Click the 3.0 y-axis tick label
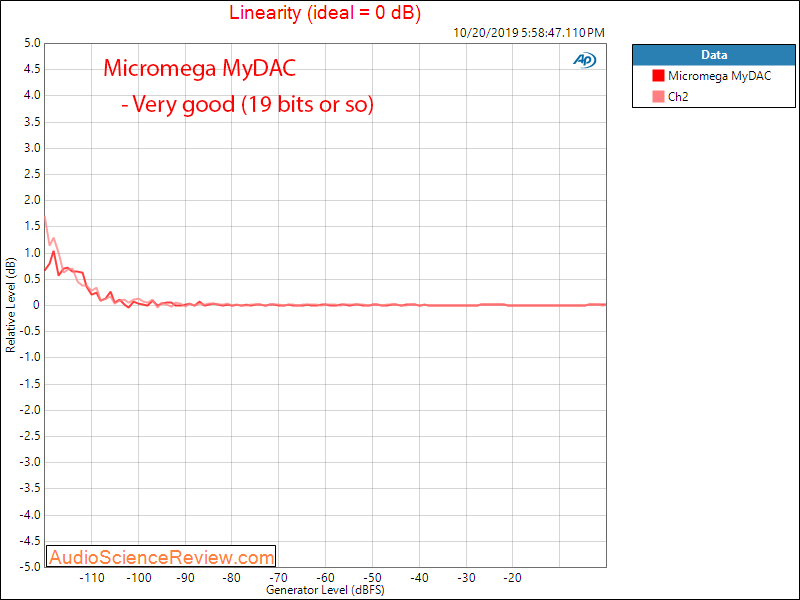This screenshot has height=600, width=800. pyautogui.click(x=32, y=148)
